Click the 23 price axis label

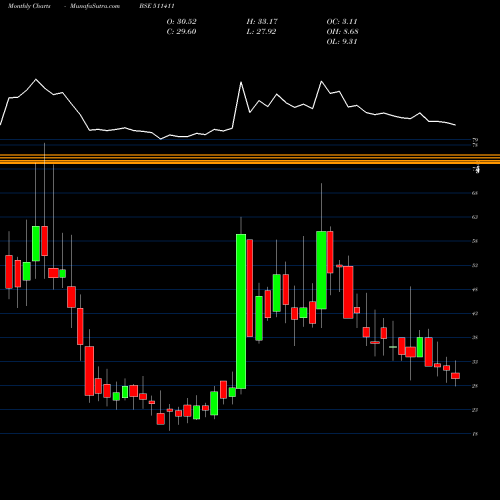pos(475,410)
